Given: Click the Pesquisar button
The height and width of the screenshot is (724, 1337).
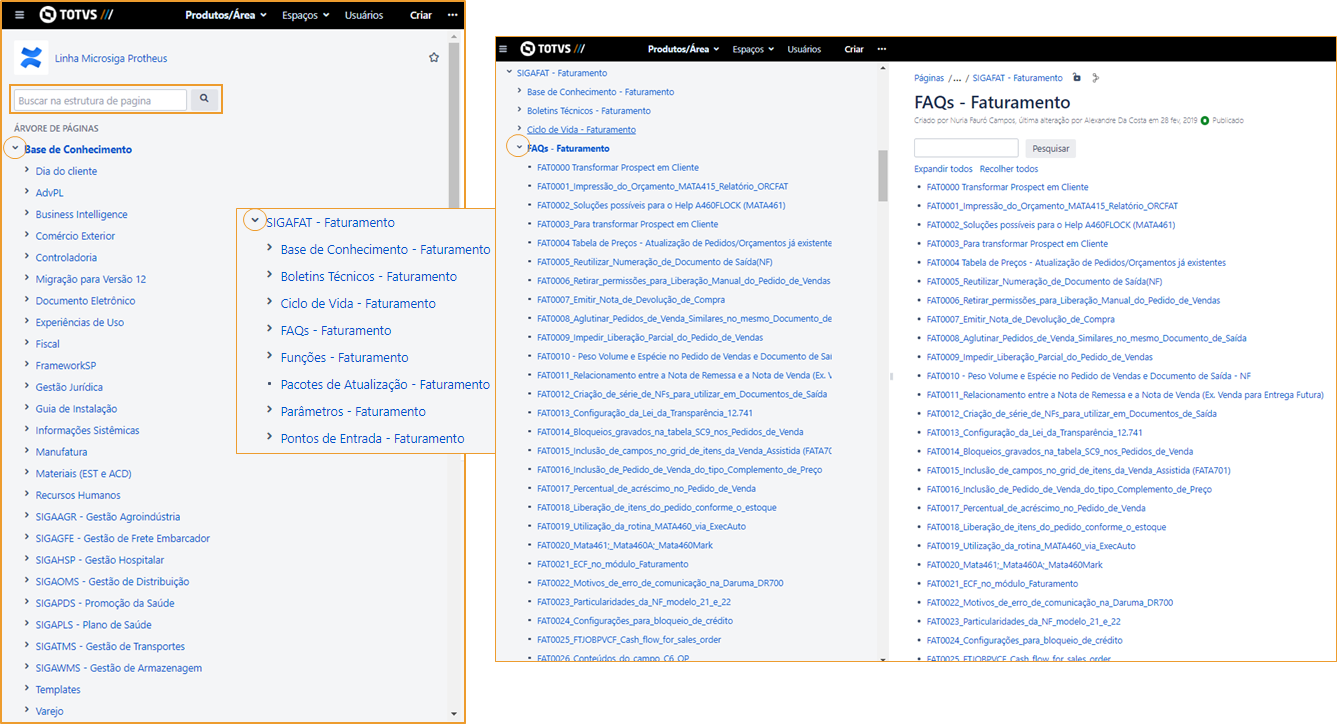Looking at the screenshot, I should [1050, 148].
